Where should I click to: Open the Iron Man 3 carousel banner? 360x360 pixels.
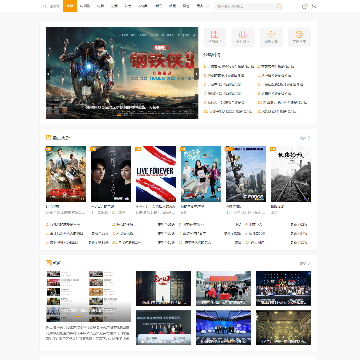click(122, 73)
